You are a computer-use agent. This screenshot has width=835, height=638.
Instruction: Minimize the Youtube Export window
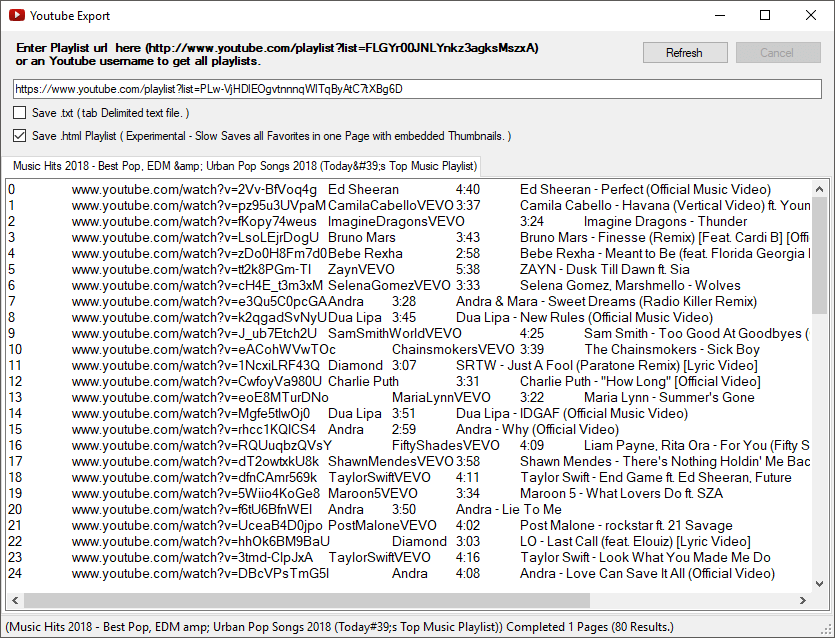point(720,15)
